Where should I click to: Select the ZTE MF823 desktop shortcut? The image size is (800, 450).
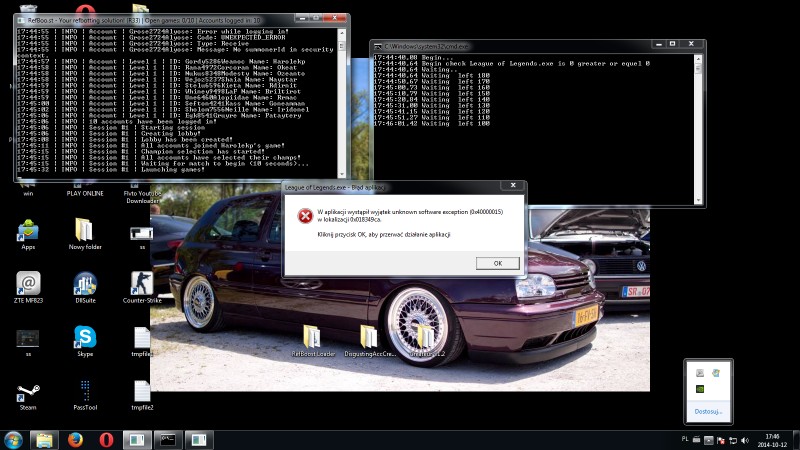point(28,288)
